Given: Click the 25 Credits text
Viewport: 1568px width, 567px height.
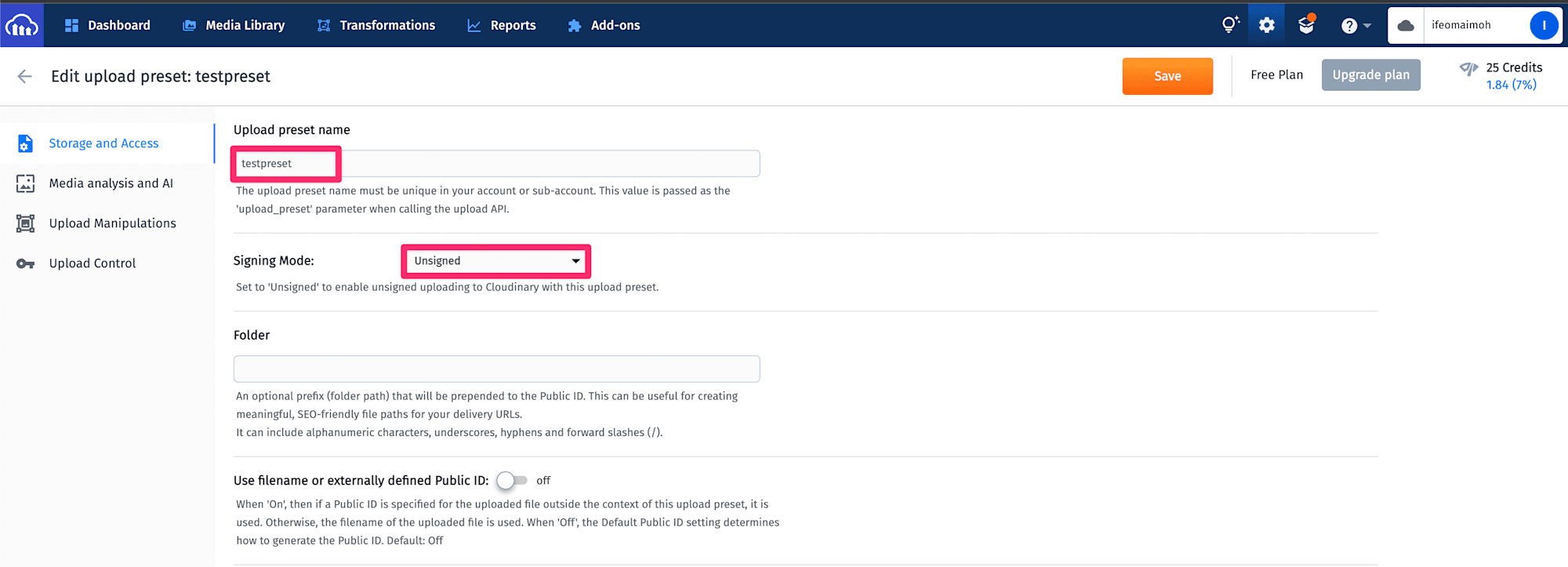Looking at the screenshot, I should coord(1514,67).
